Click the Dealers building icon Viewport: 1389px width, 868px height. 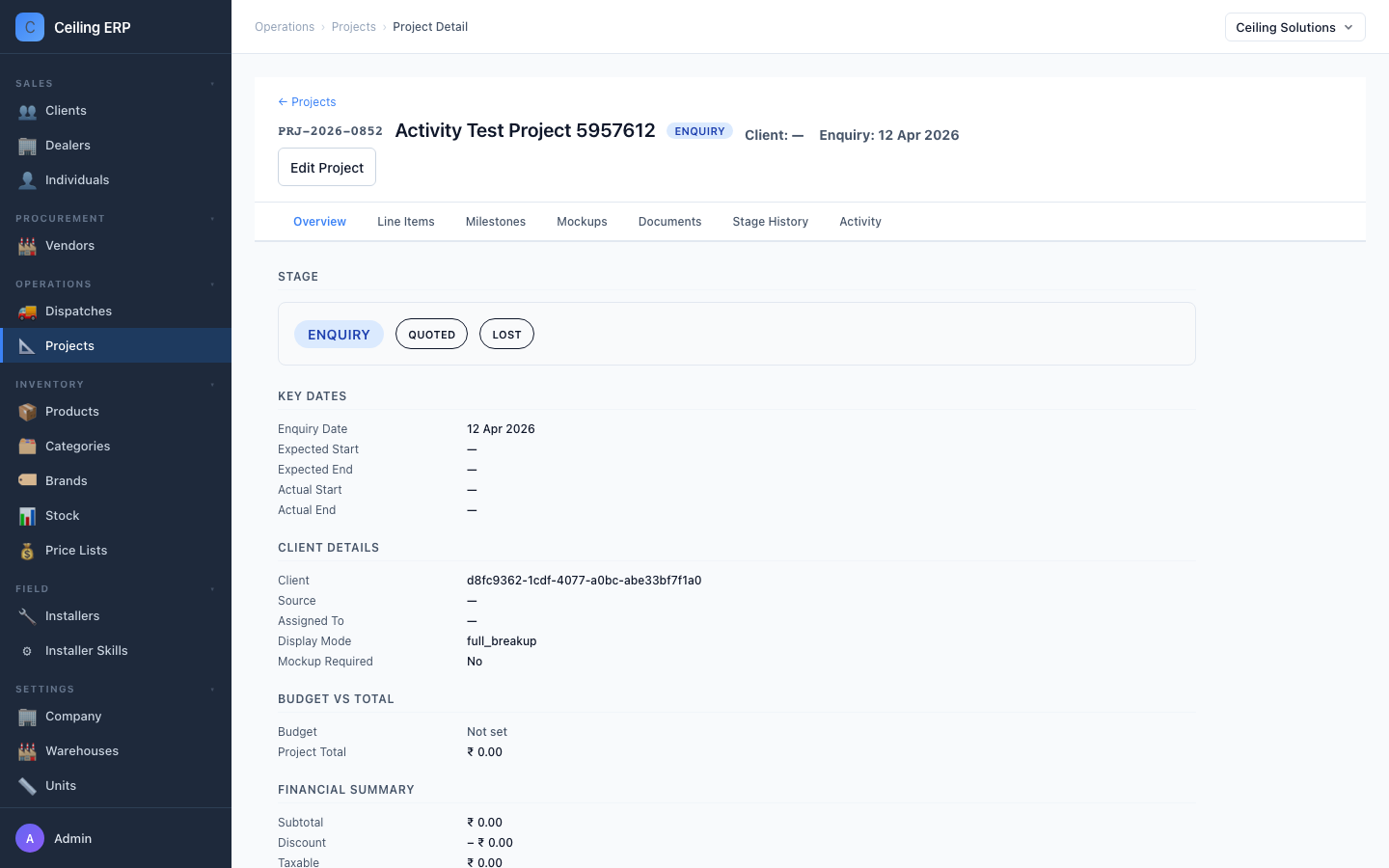tap(27, 146)
